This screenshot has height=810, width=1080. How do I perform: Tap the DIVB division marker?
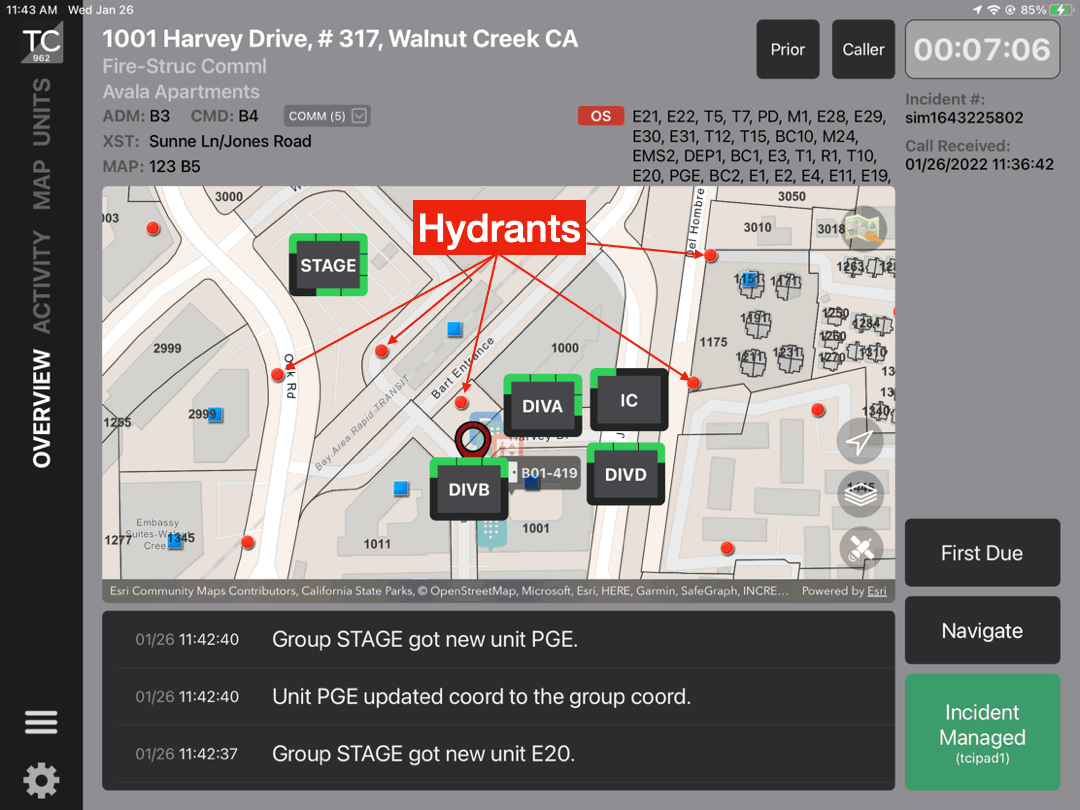pyautogui.click(x=469, y=490)
